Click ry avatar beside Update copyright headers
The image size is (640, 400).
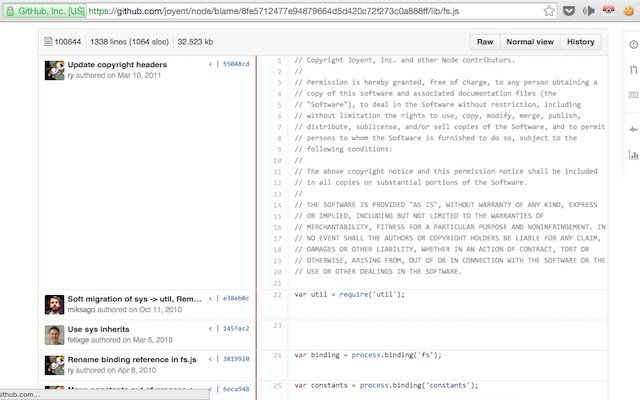[54, 70]
